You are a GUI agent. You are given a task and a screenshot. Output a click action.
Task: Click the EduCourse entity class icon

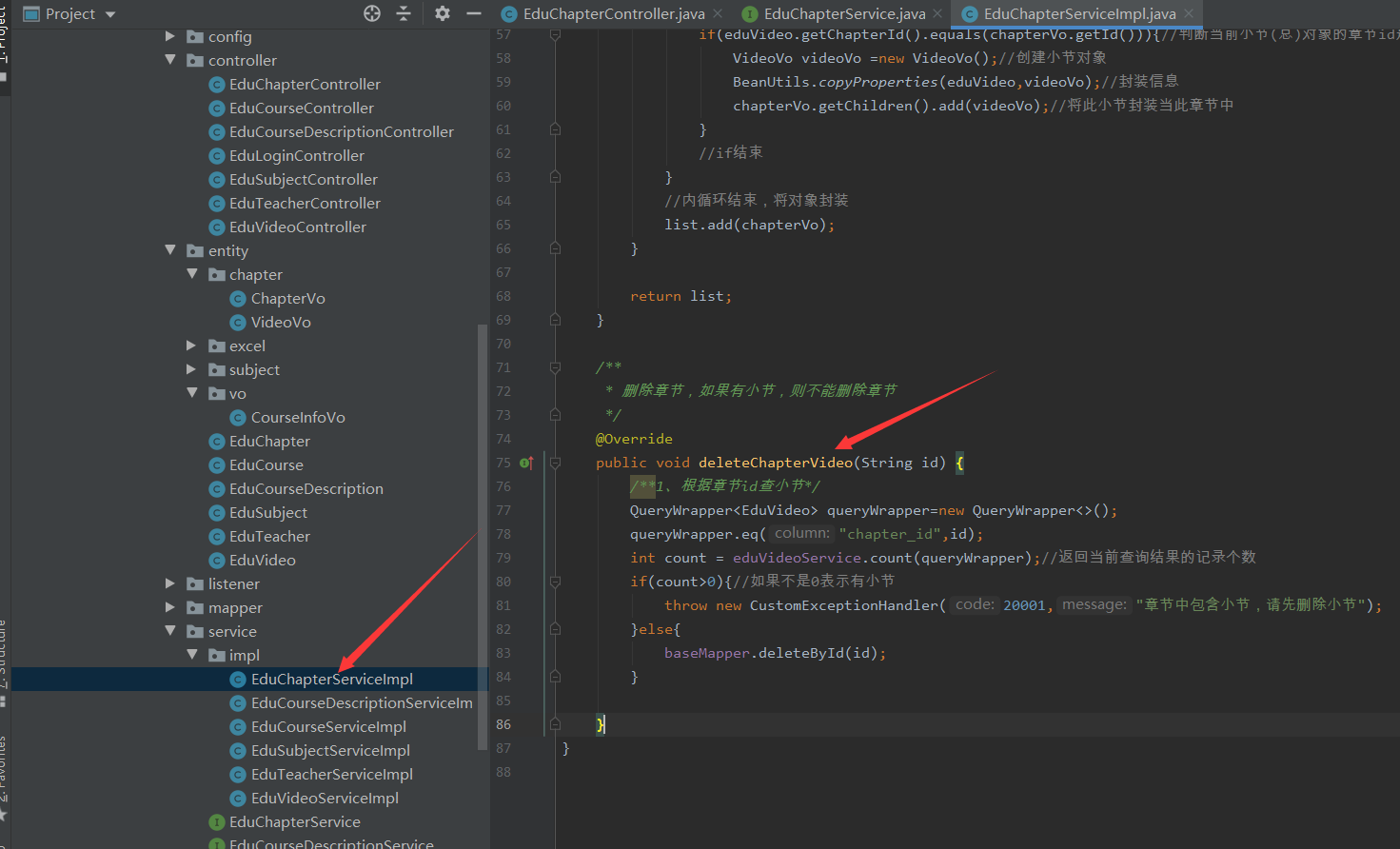[x=216, y=465]
